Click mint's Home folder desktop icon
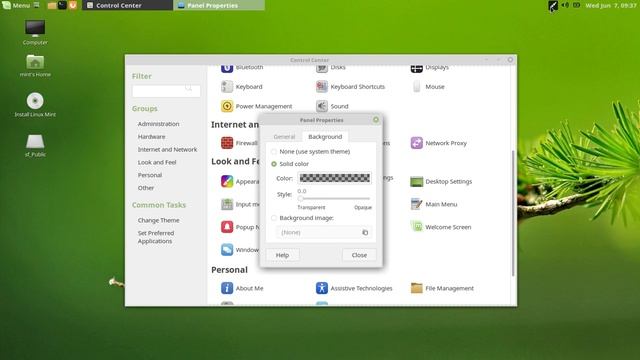Viewport: 640px width, 360px height. coord(35,62)
